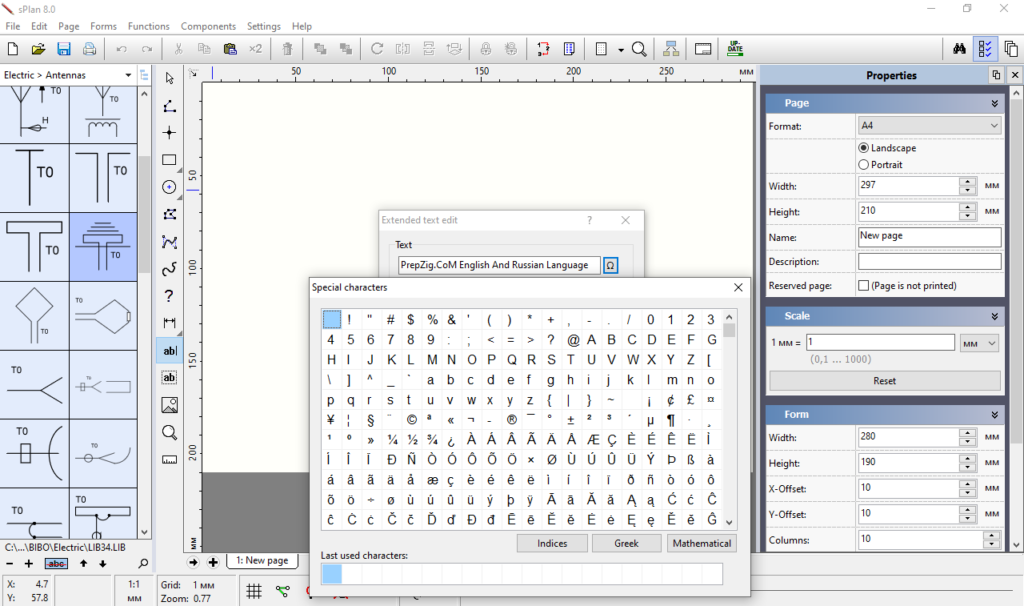
Task: Click the page Name input field
Action: click(929, 237)
